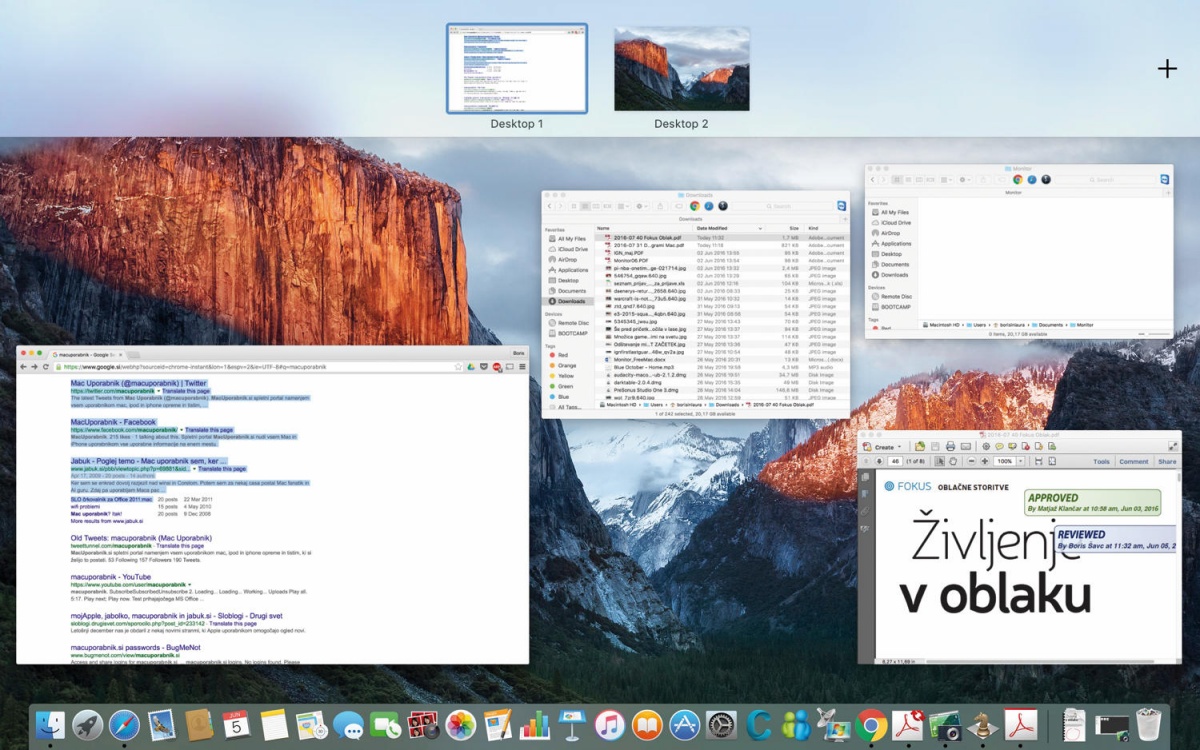Click Green tag in Downloads sidebar
This screenshot has height=750, width=1200.
pyautogui.click(x=560, y=386)
